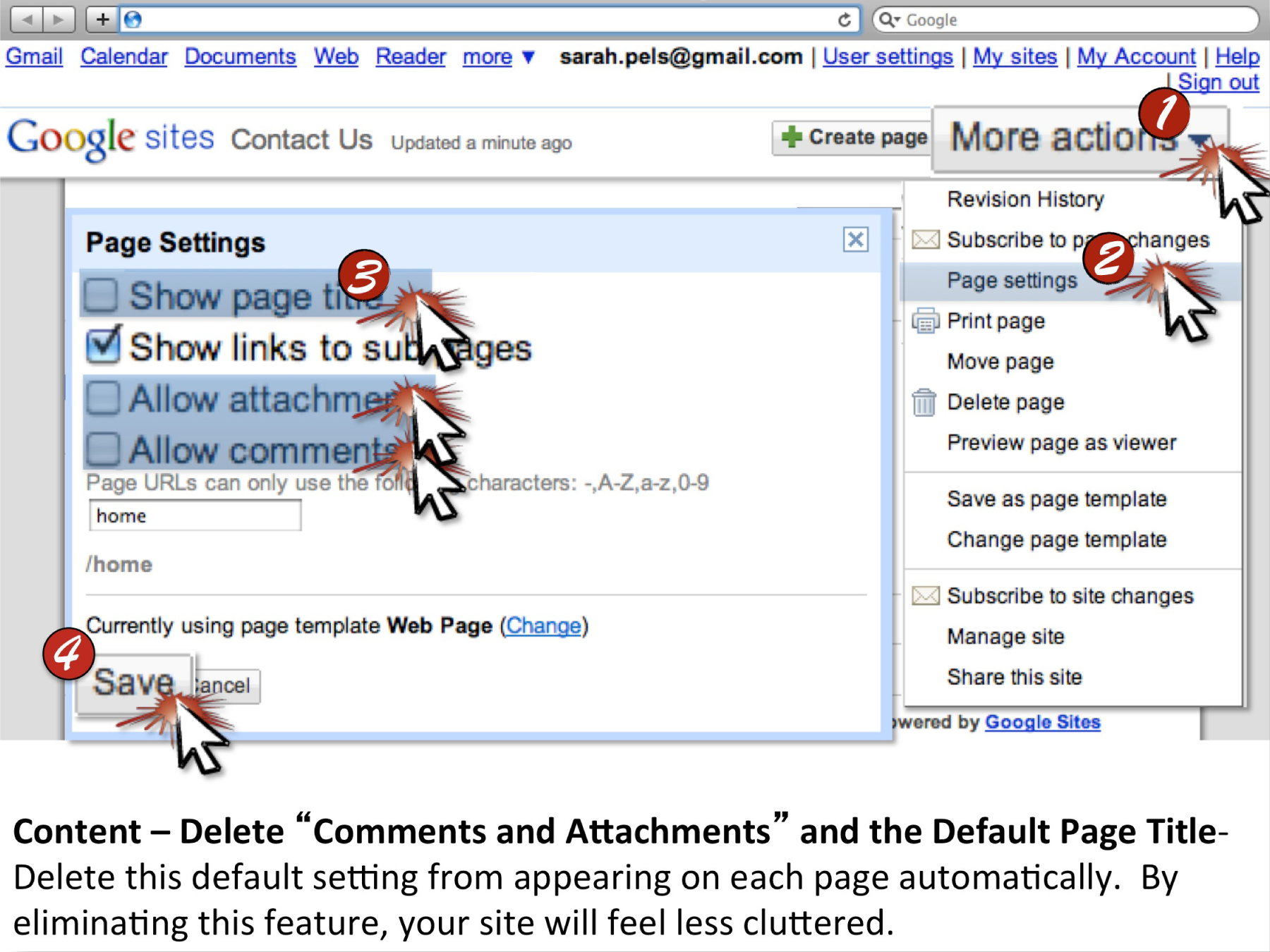The image size is (1270, 952).
Task: Click the envelope icon beside Subscribe to page changes
Action: [x=925, y=240]
